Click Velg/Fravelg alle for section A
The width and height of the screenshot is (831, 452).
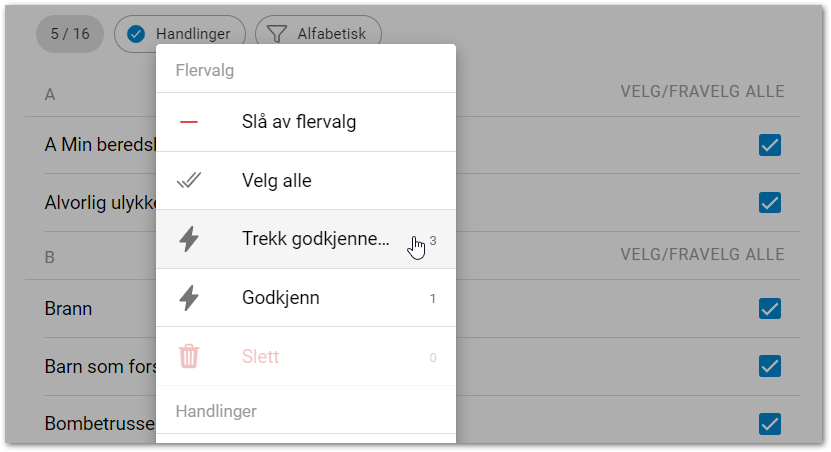click(x=702, y=92)
